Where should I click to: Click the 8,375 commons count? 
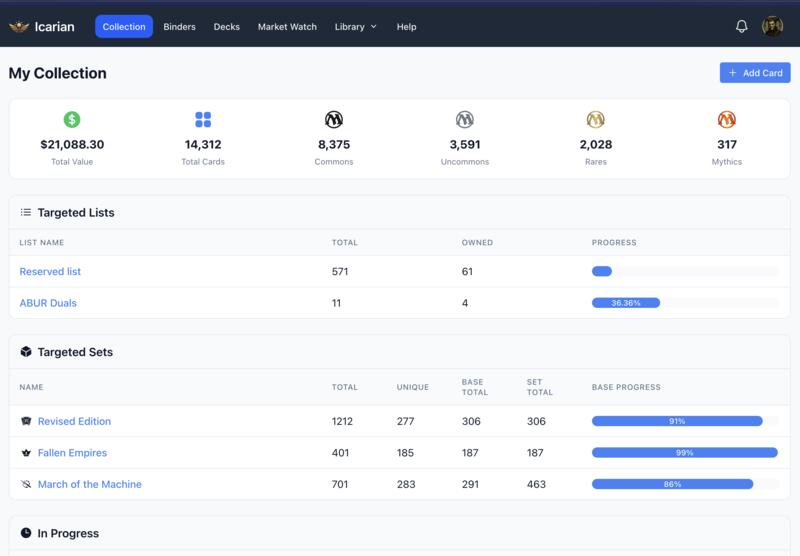334,144
